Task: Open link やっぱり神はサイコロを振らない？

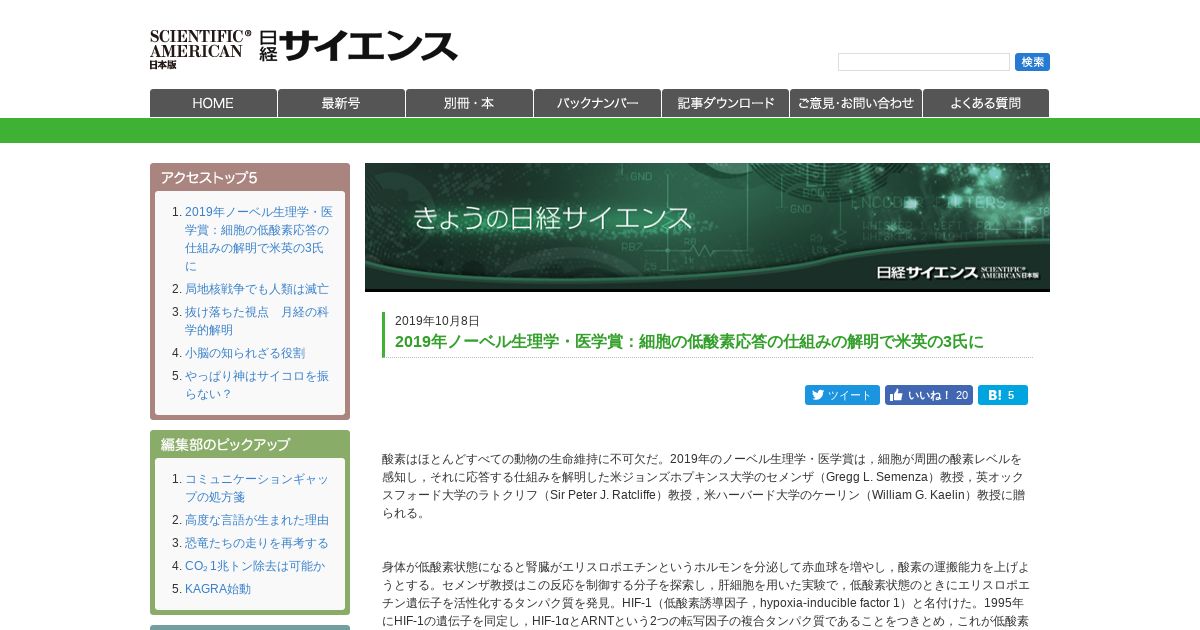Action: pos(257,385)
